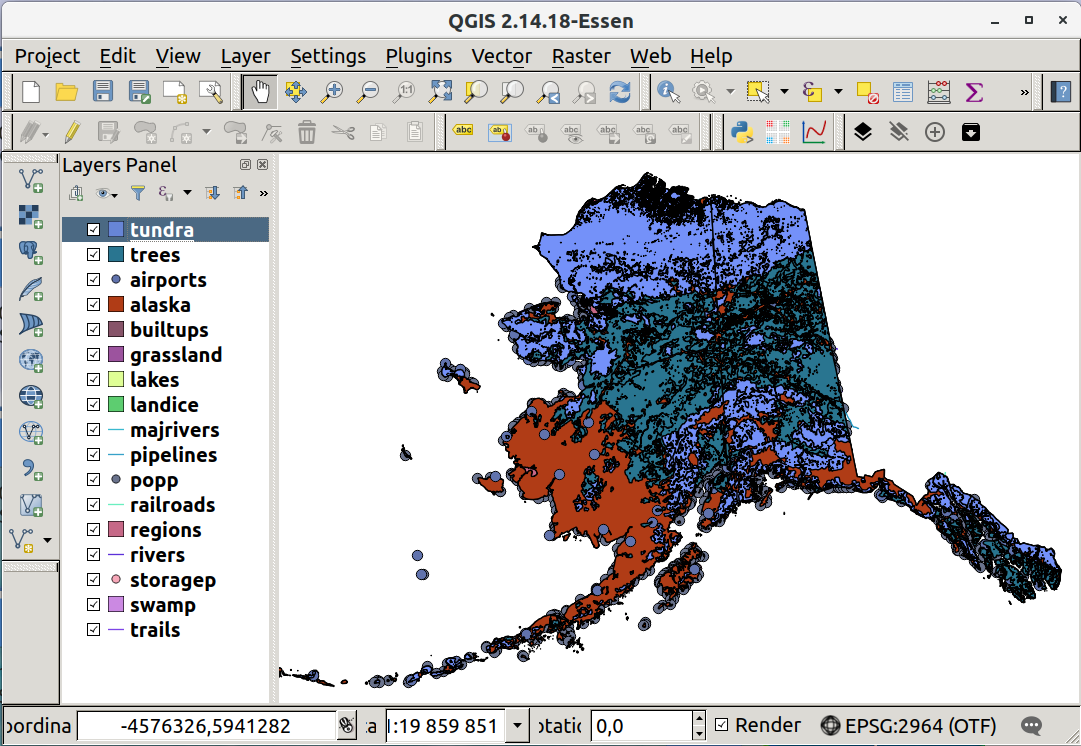Select the Zoom Out magnifier tool
The width and height of the screenshot is (1081, 746).
click(367, 92)
